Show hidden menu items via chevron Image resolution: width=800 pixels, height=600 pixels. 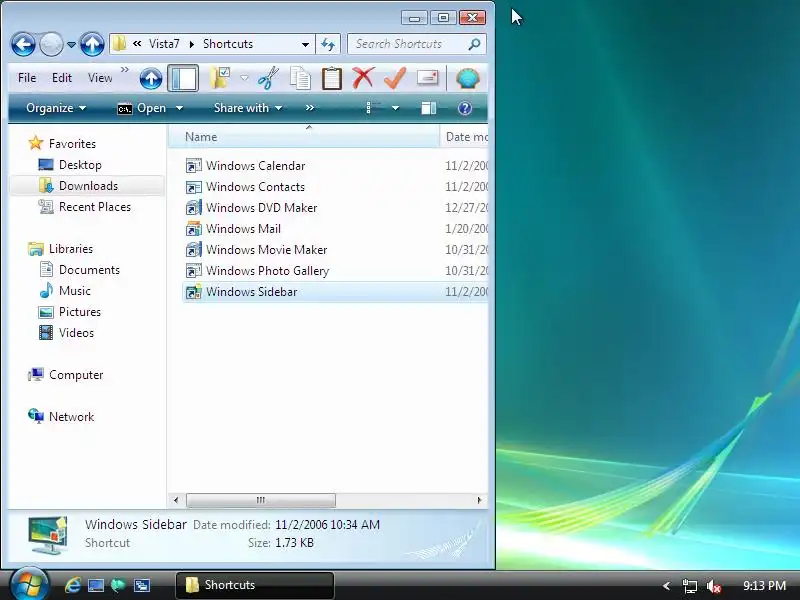pyautogui.click(x=125, y=69)
